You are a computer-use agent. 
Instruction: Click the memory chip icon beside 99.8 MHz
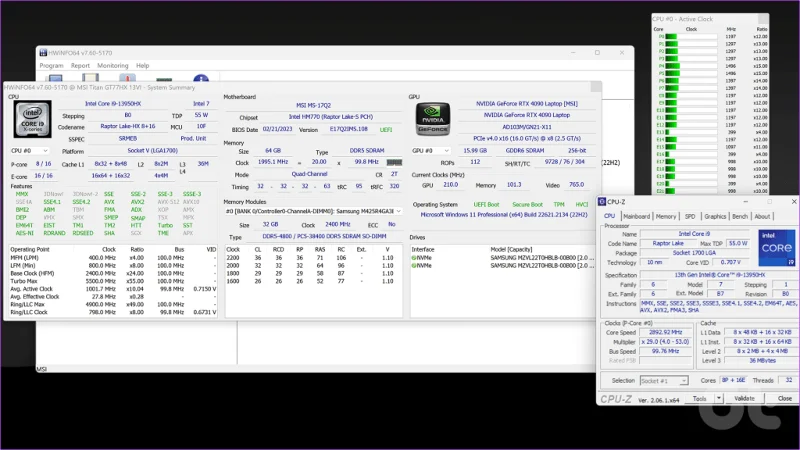click(394, 162)
